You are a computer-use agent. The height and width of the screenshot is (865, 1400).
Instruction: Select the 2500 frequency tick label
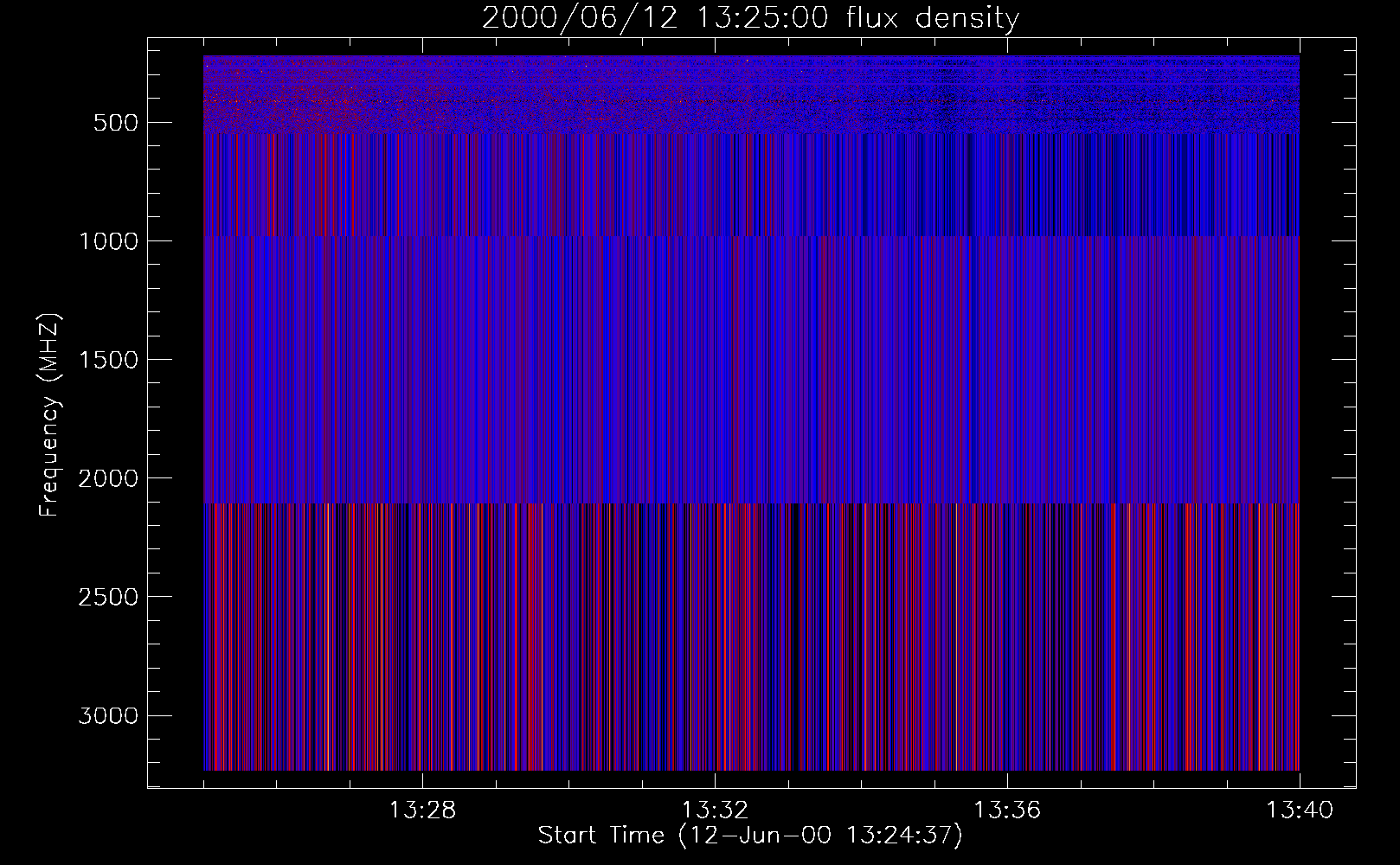(x=108, y=597)
